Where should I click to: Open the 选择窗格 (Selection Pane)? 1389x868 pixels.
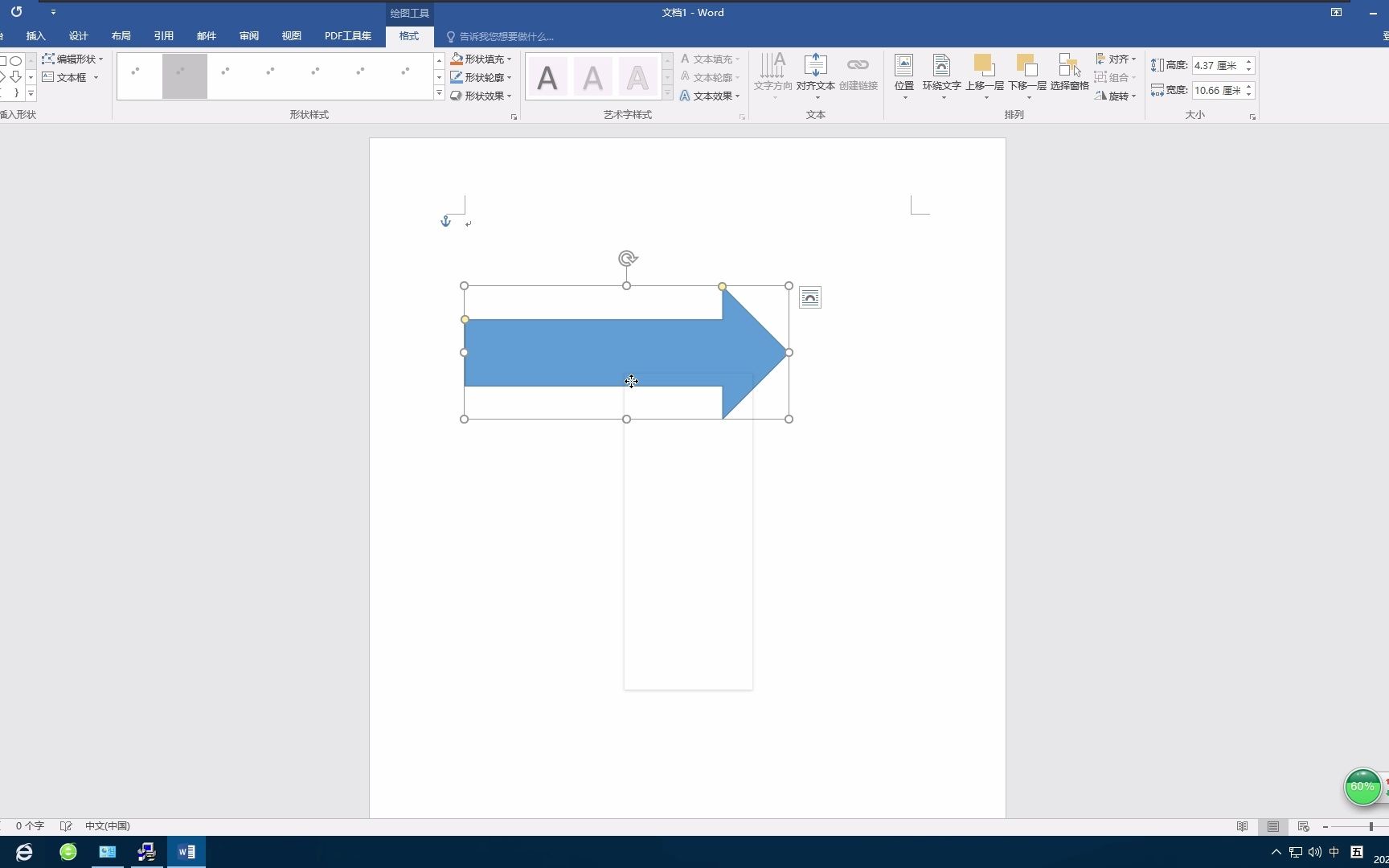click(x=1069, y=72)
